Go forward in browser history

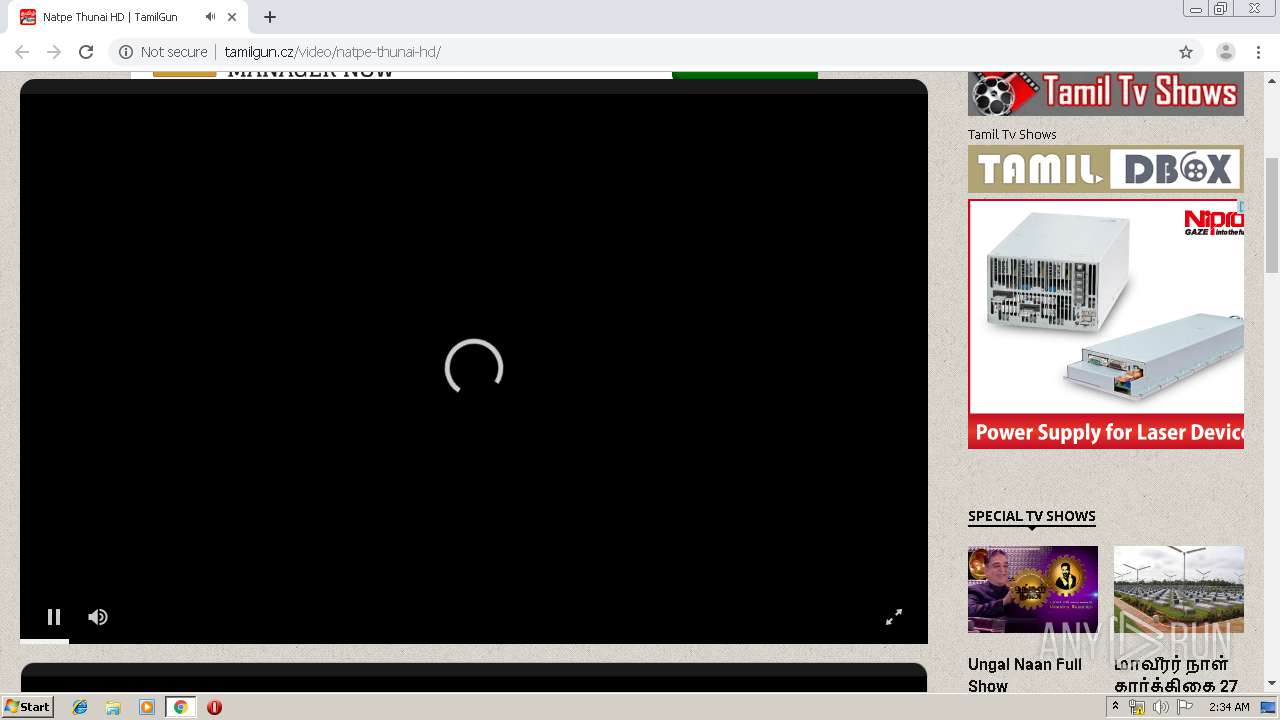(54, 52)
